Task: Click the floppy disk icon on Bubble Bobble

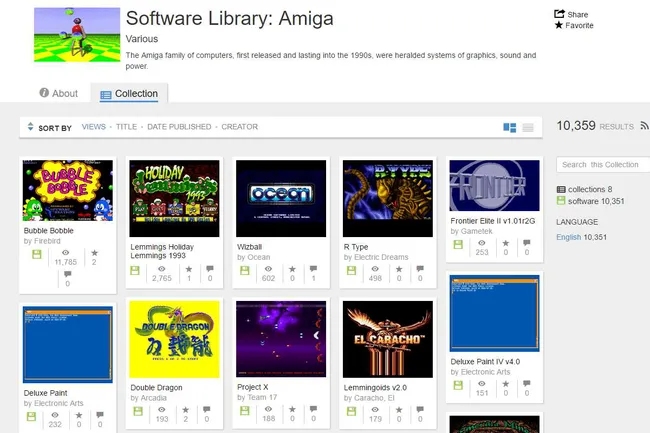Action: pyautogui.click(x=36, y=254)
